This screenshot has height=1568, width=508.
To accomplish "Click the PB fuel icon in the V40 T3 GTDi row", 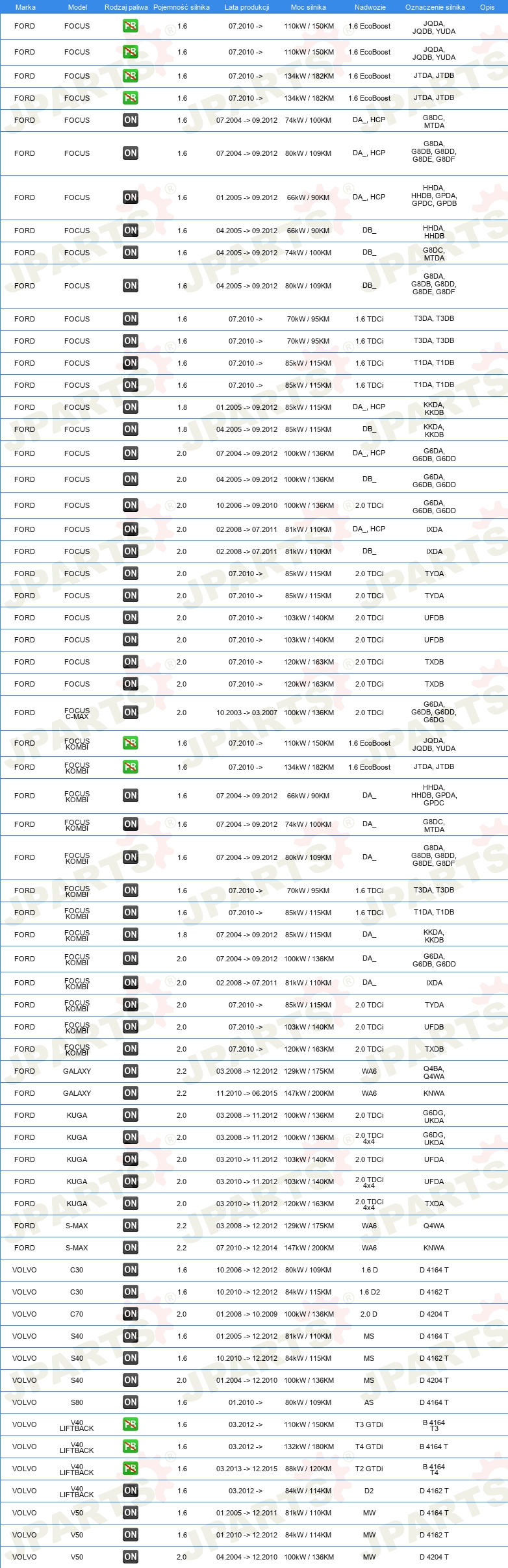I will [x=130, y=1424].
